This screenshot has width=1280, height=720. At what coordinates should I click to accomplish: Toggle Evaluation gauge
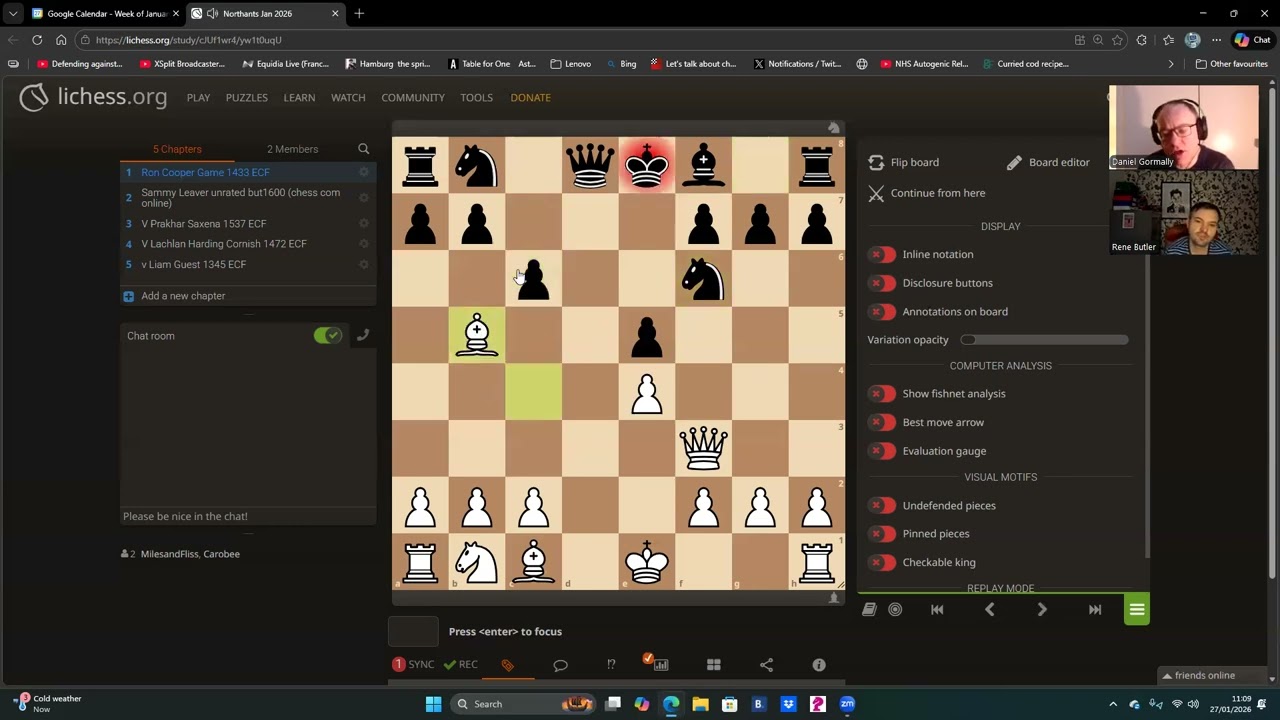(882, 451)
